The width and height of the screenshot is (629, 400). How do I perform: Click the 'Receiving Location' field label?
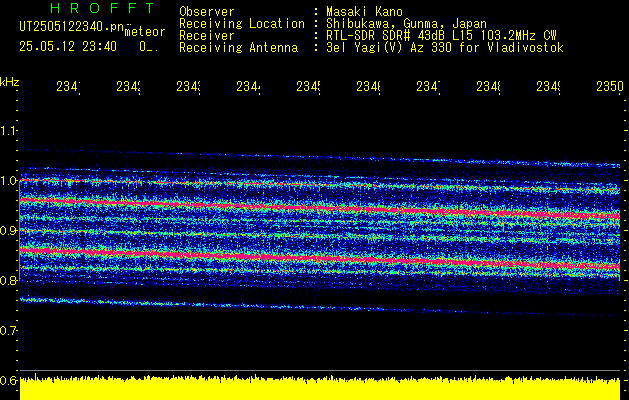click(x=242, y=24)
